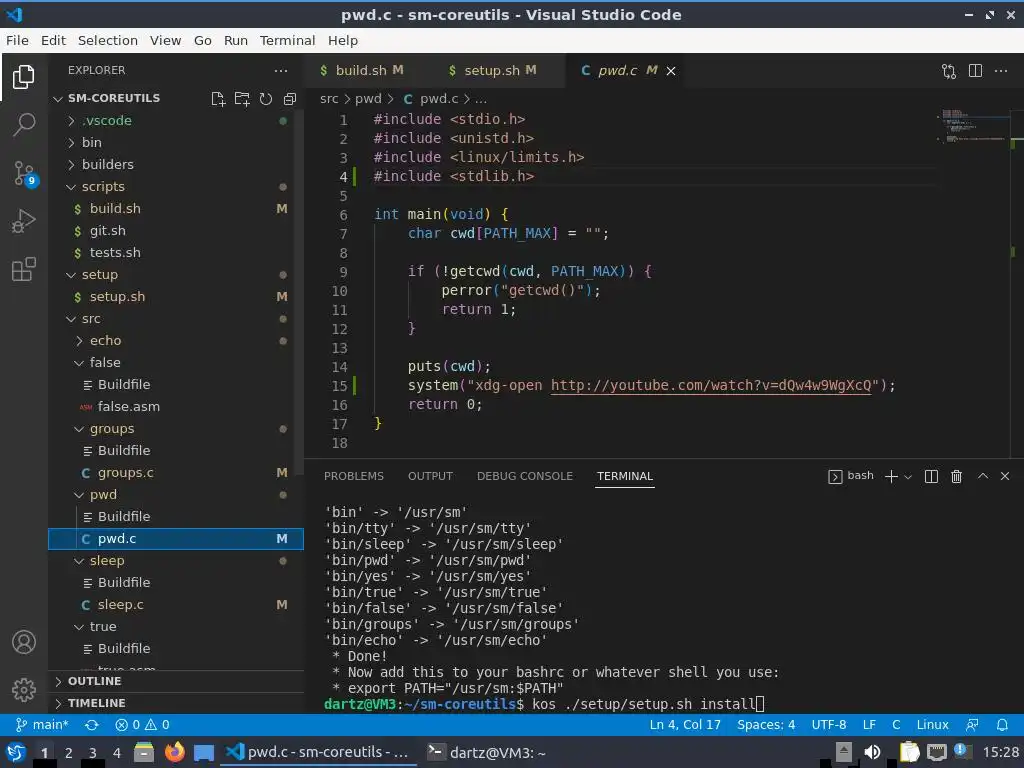Screen dimensions: 1024x768
Task: Click the volume icon in system tray
Action: pos(872,753)
